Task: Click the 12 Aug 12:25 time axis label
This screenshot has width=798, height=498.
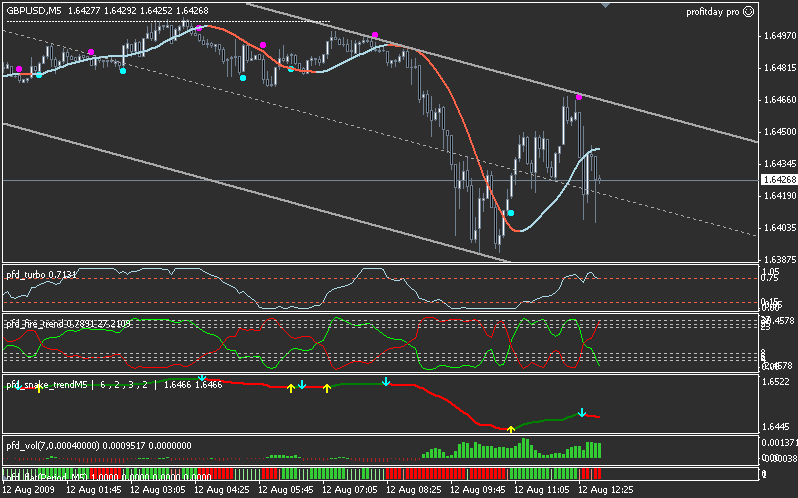Action: coord(607,490)
